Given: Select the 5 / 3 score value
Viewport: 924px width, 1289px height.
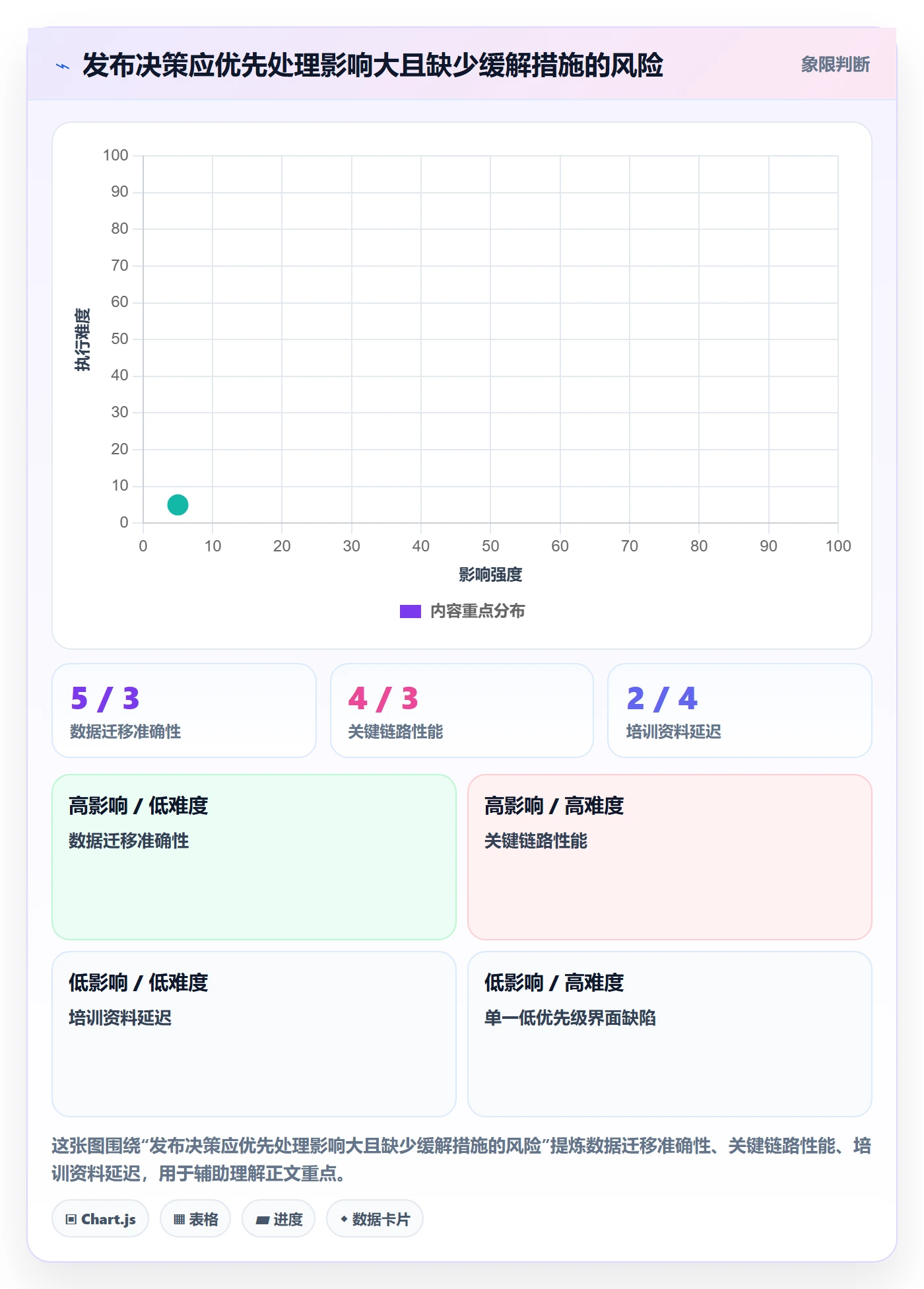Looking at the screenshot, I should click(x=105, y=699).
